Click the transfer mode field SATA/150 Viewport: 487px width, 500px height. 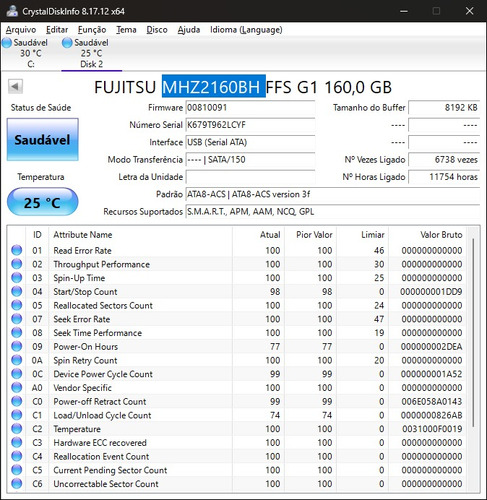[x=250, y=160]
